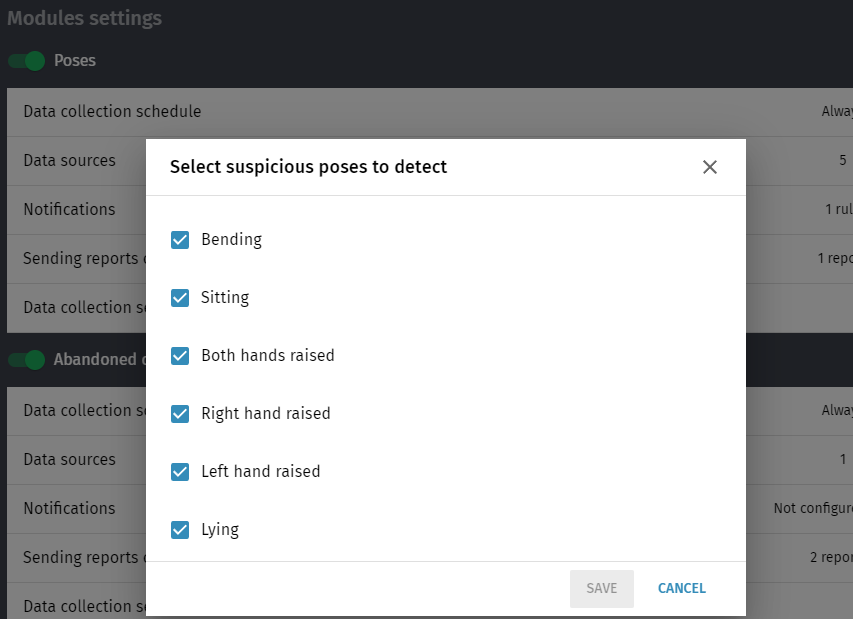Click the Sitting label text
This screenshot has width=853, height=619.
225,298
